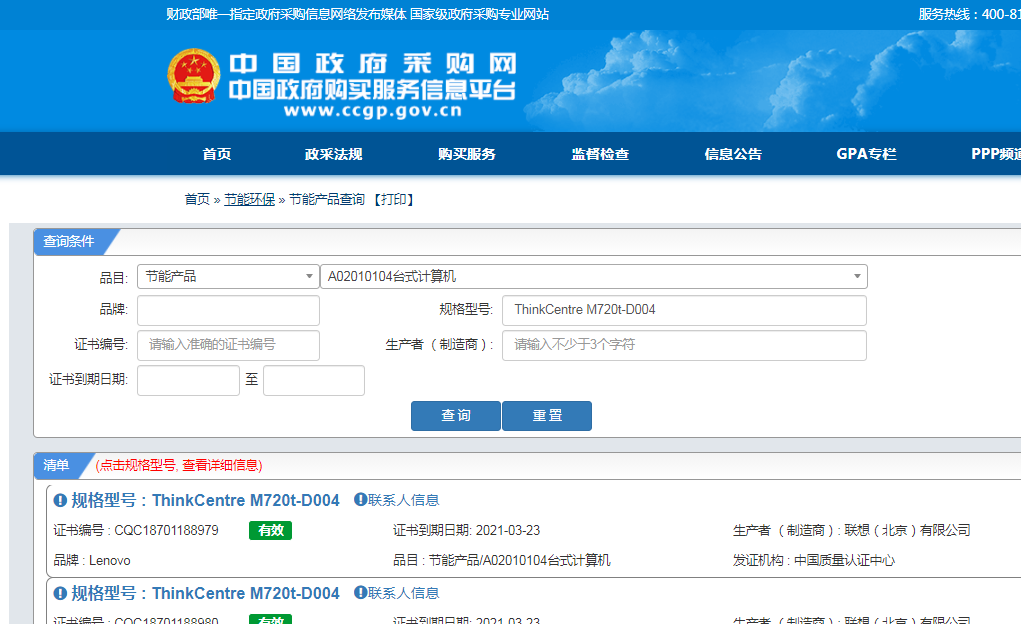Focus the 生产者（制造商）input field

684,345
